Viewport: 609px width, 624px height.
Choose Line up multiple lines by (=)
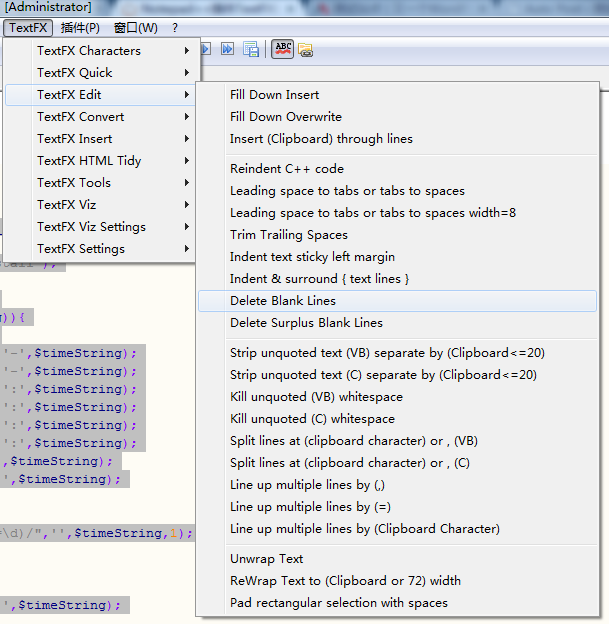[397, 507]
